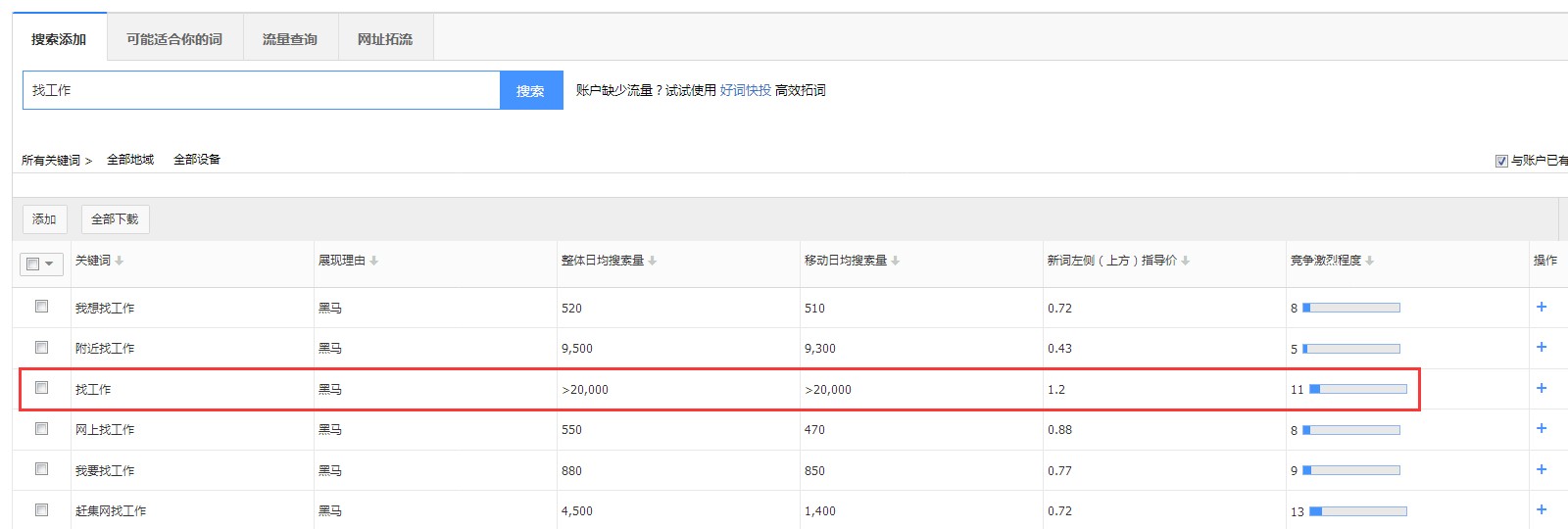The width and height of the screenshot is (1568, 529).
Task: Click competition bar for 赶集网找工作
Action: (x=1358, y=511)
